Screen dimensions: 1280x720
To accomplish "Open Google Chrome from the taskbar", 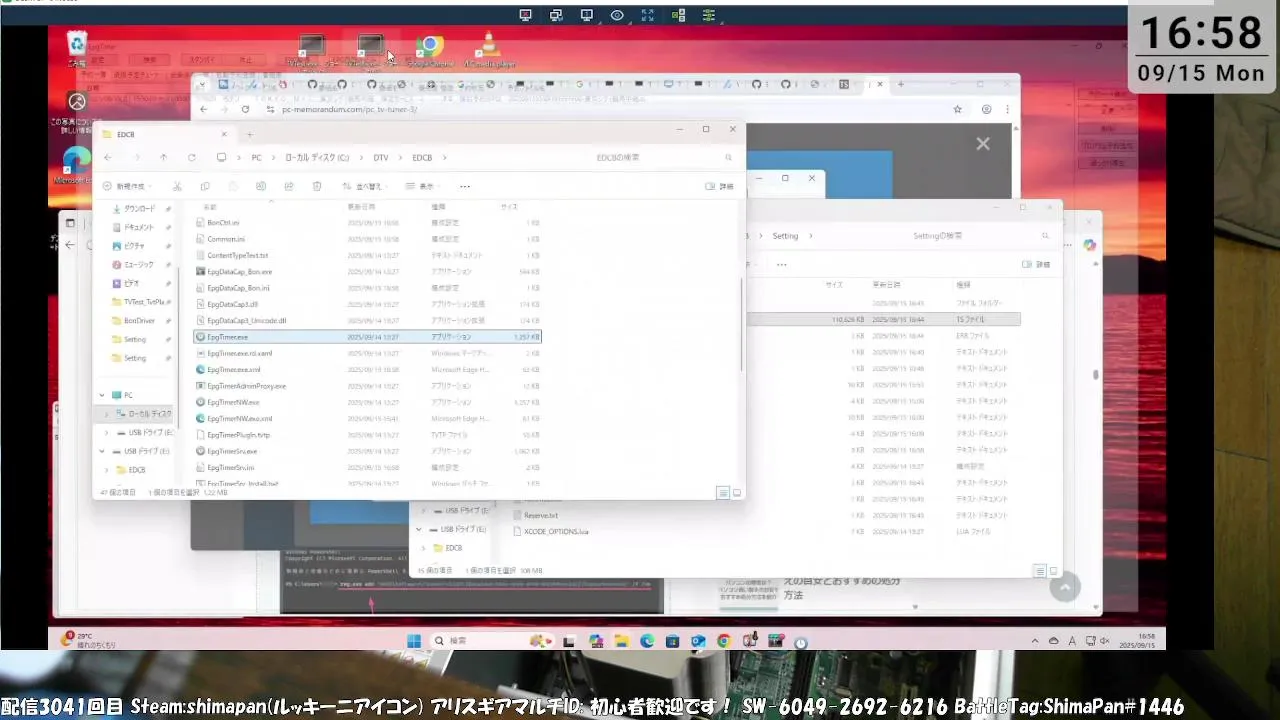I will [x=723, y=641].
